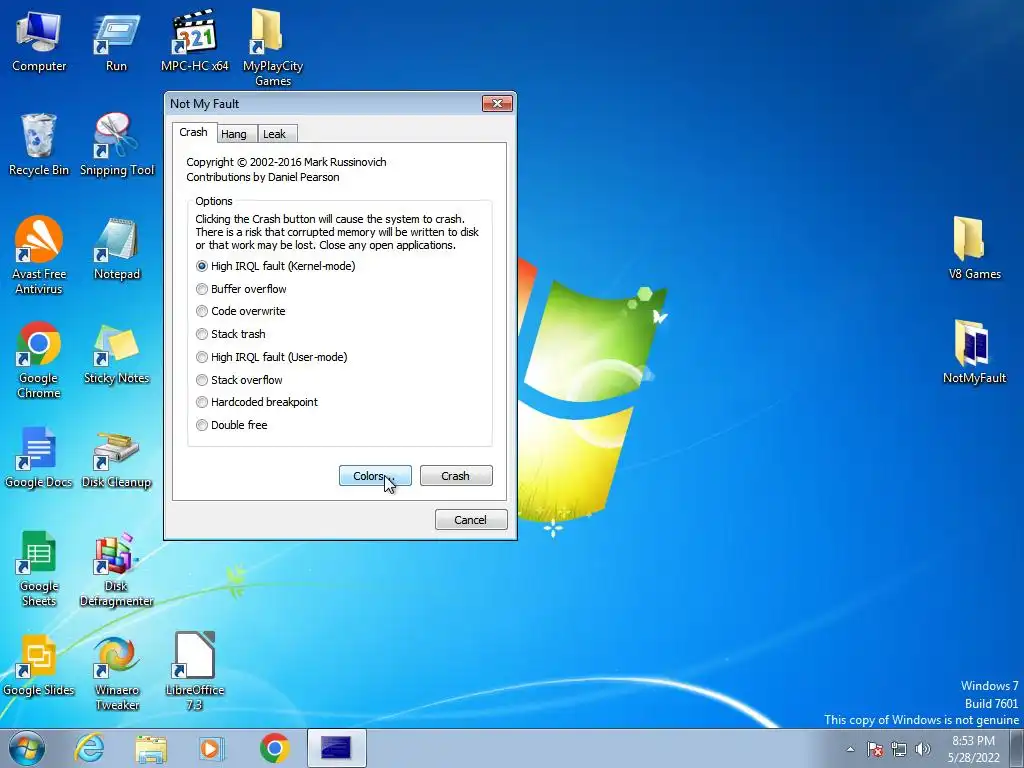1024x768 pixels.
Task: Pick the Stack trash radio button
Action: pyautogui.click(x=231, y=334)
